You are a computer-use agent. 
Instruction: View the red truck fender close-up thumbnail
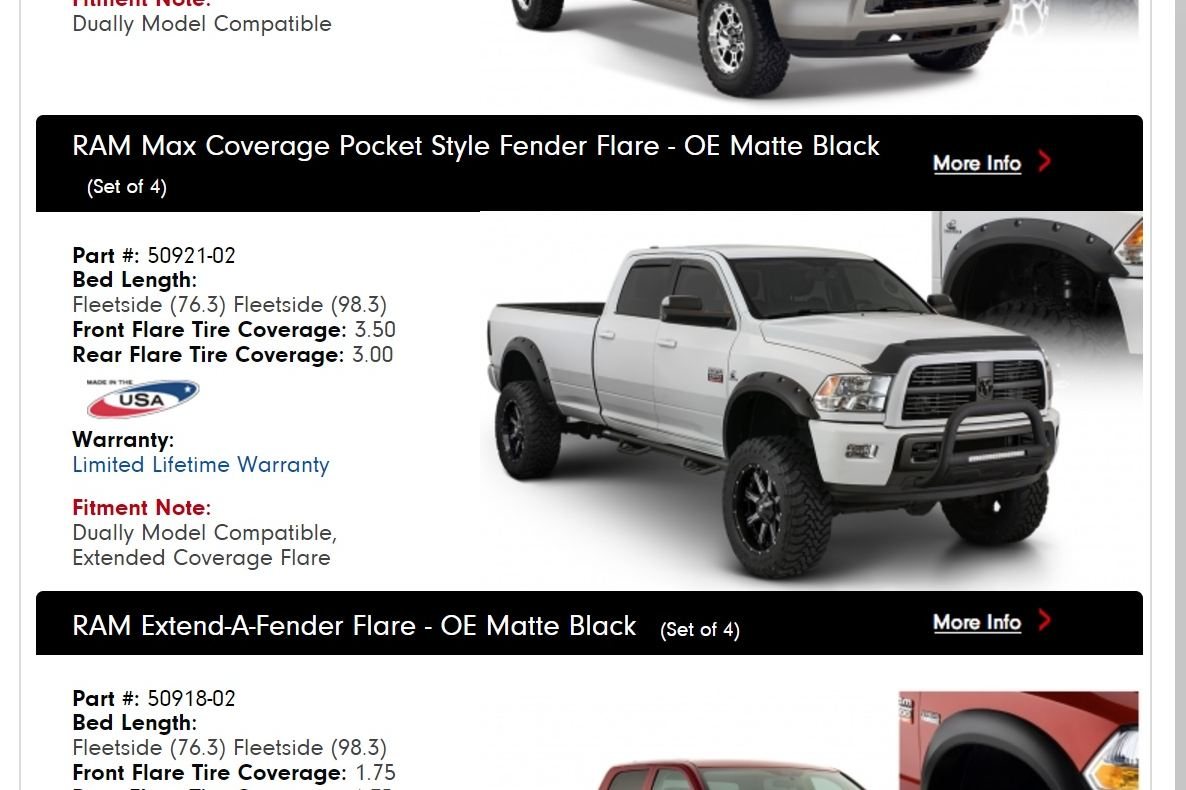(x=1019, y=741)
